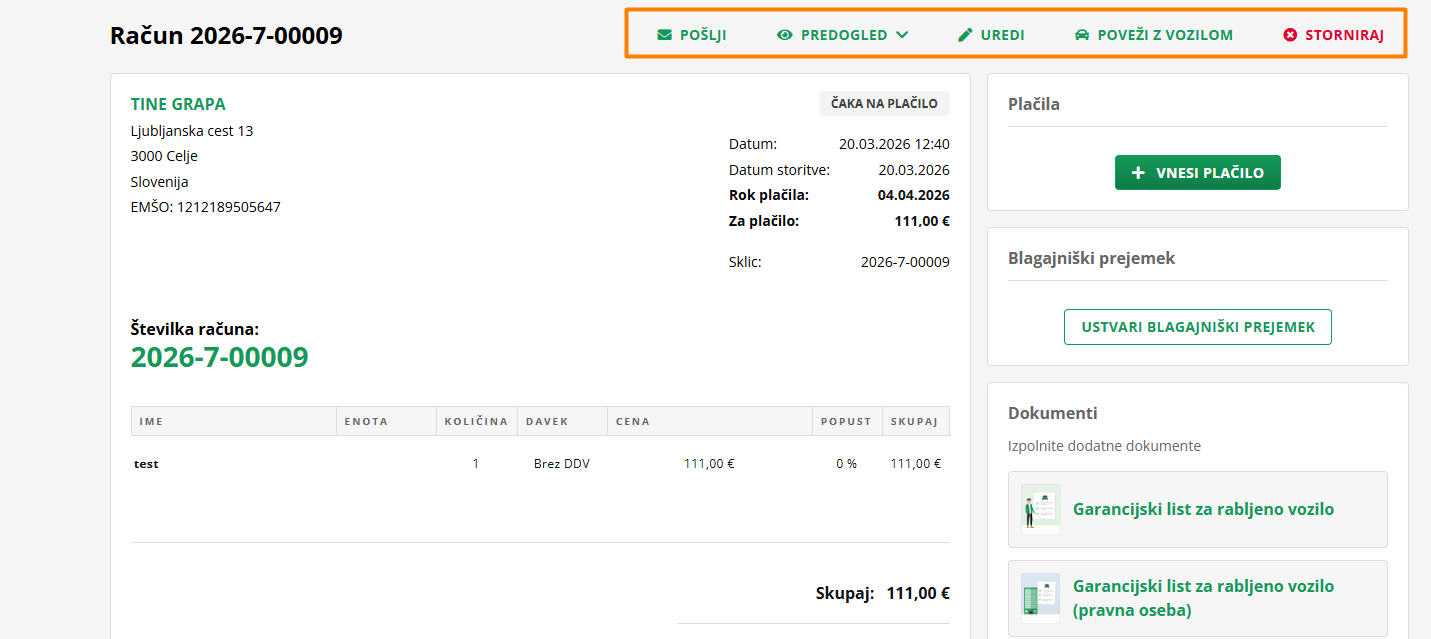Select Poveži z vozilom action

coord(1165,35)
